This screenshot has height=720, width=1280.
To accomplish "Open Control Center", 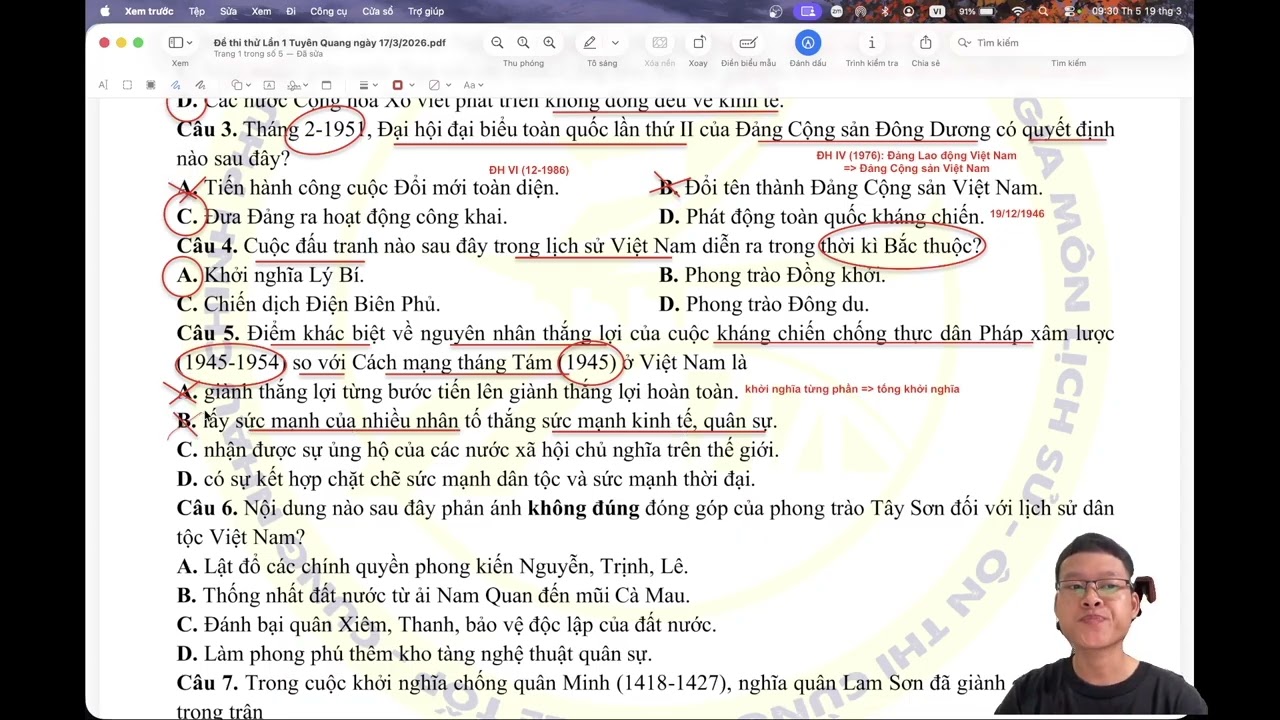I will (1069, 11).
